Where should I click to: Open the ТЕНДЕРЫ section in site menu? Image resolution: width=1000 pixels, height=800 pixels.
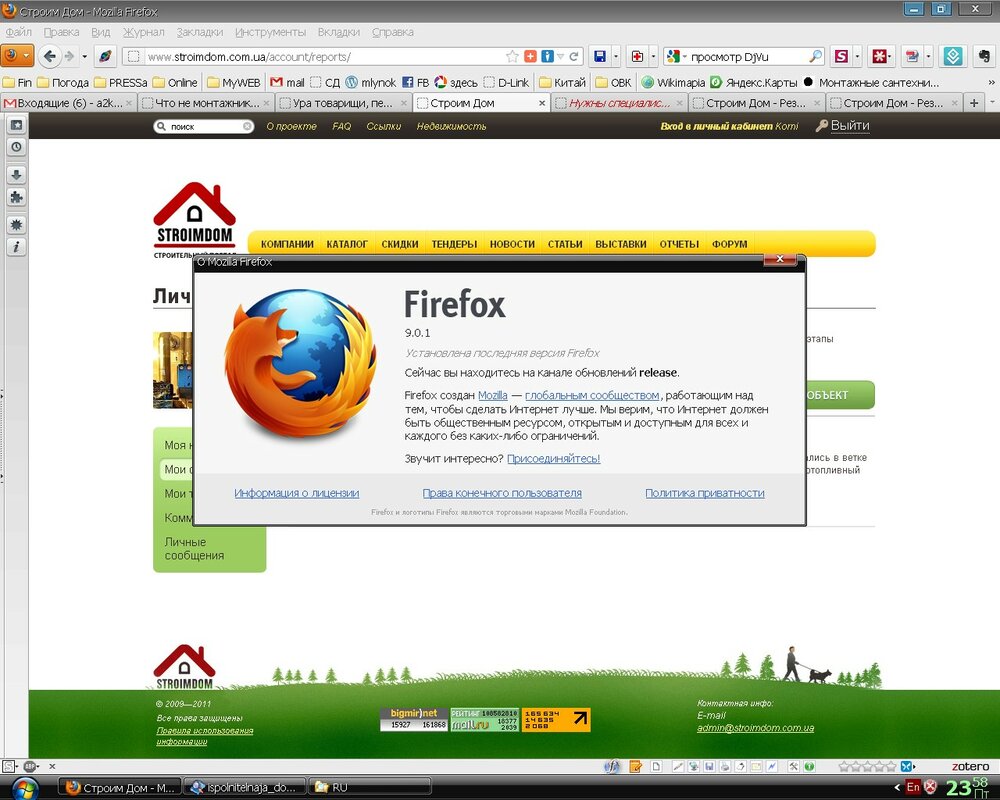coord(454,244)
